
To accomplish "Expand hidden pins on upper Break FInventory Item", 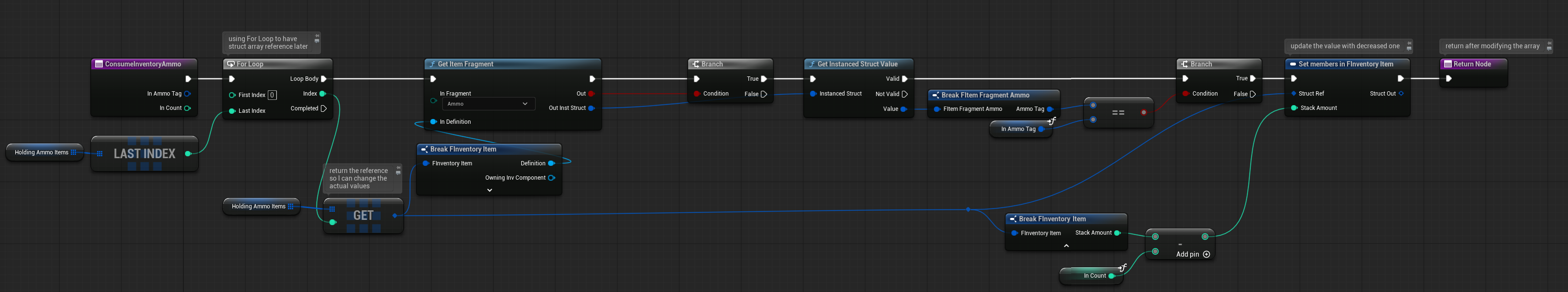I will point(489,190).
